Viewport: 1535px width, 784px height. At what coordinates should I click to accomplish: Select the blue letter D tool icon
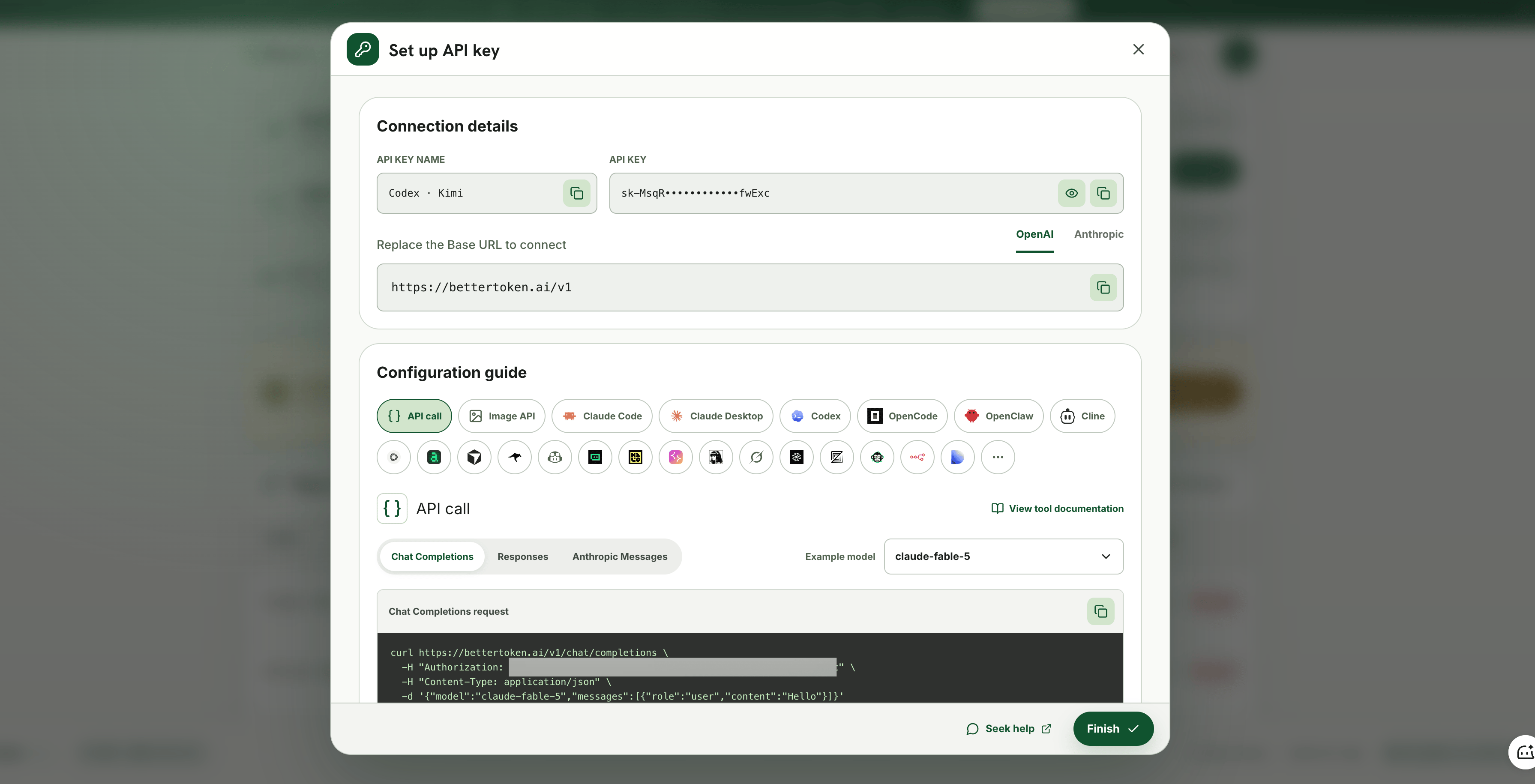[958, 457]
